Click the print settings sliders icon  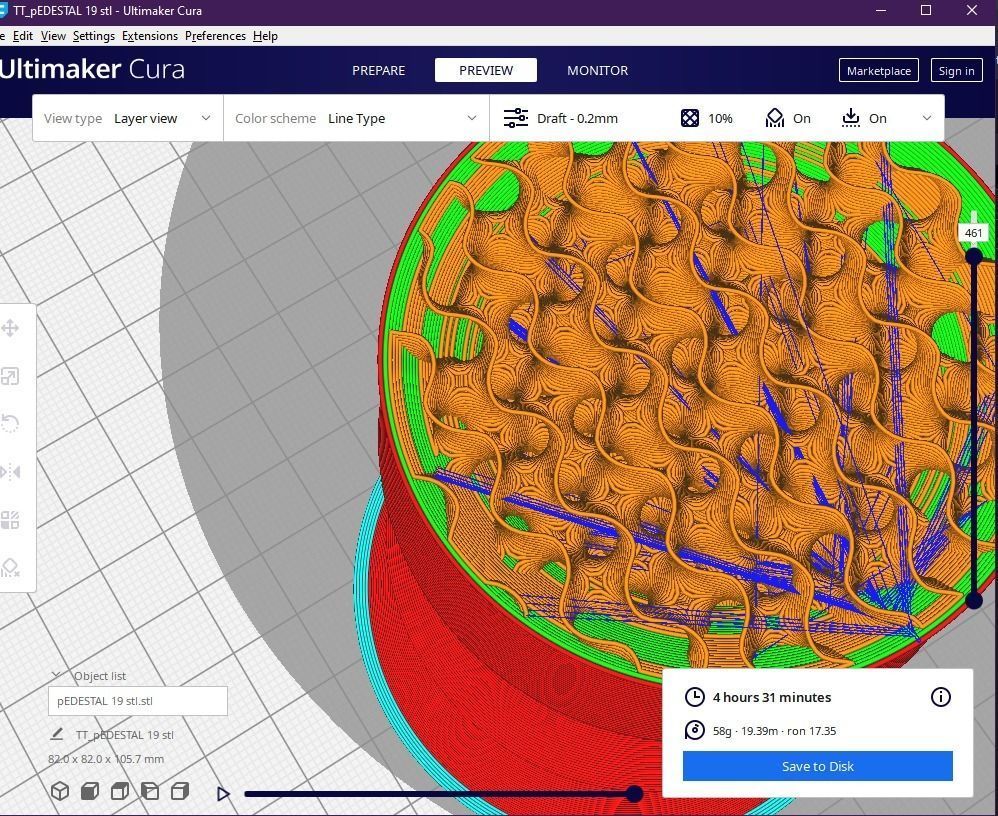pyautogui.click(x=516, y=118)
